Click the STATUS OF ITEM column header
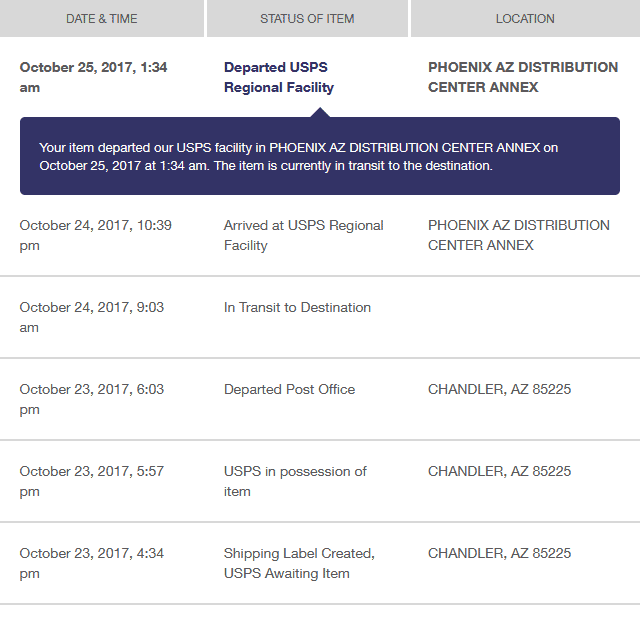This screenshot has width=640, height=640. (307, 18)
